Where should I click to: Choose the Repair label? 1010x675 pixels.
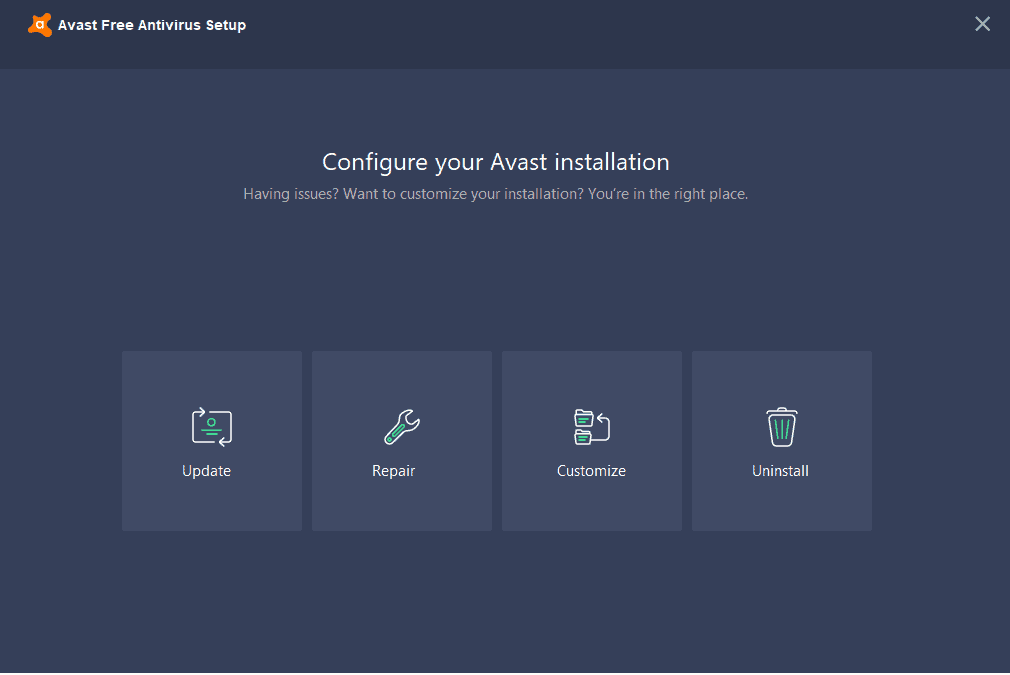click(x=394, y=471)
